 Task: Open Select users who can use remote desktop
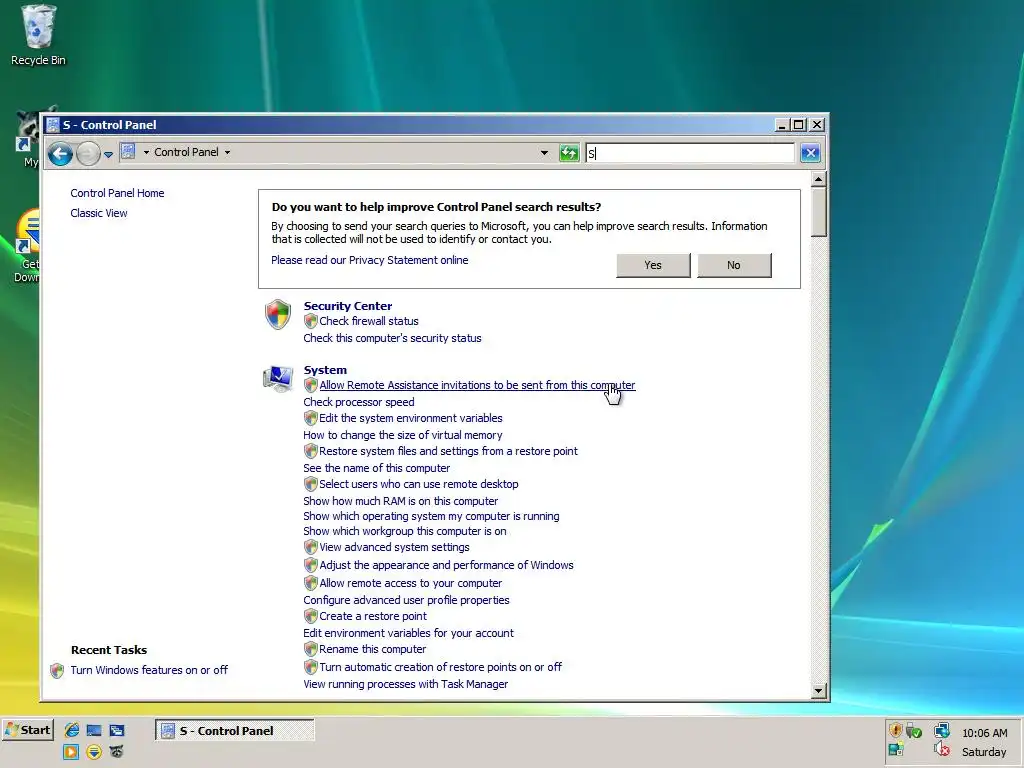point(419,484)
